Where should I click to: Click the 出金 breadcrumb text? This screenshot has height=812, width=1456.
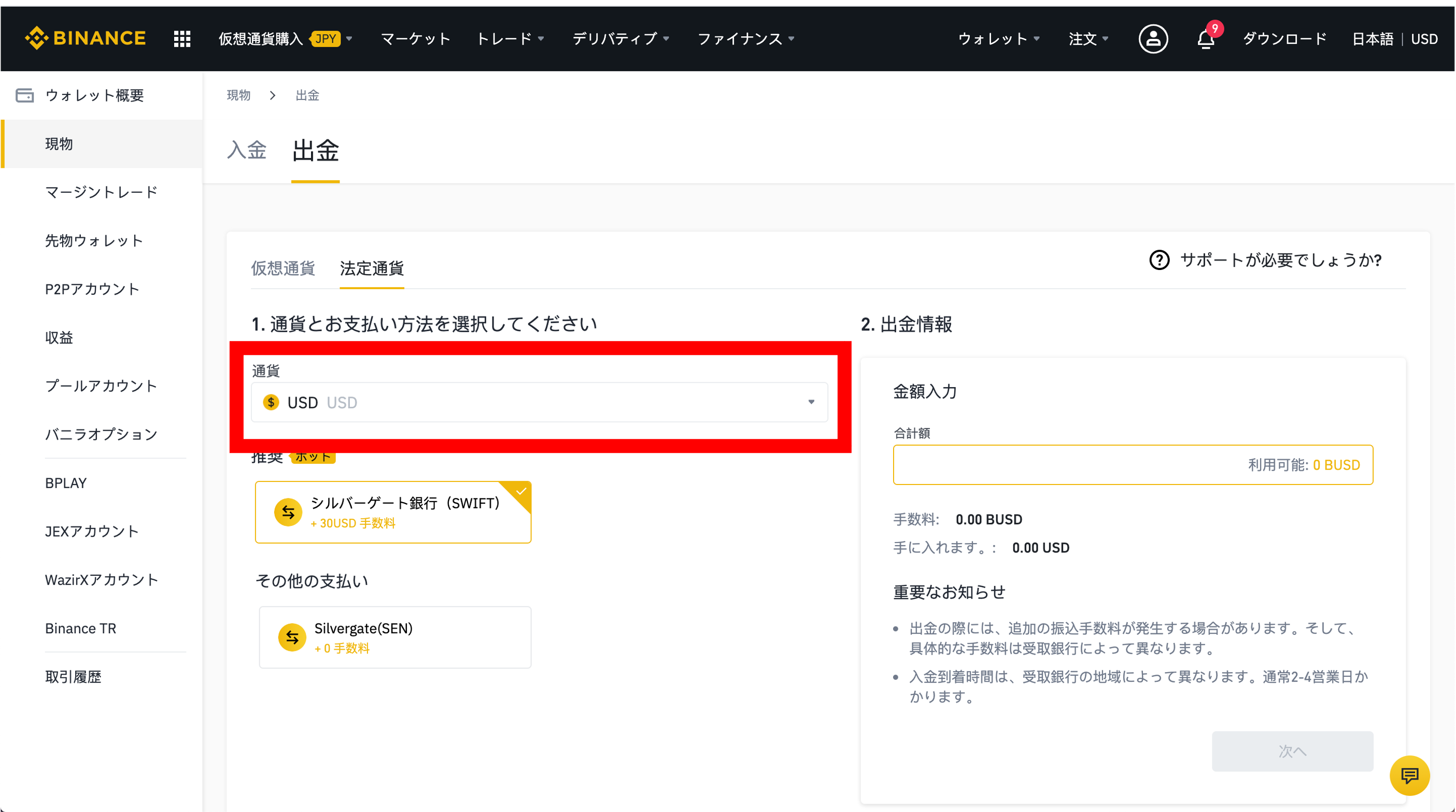pos(307,95)
